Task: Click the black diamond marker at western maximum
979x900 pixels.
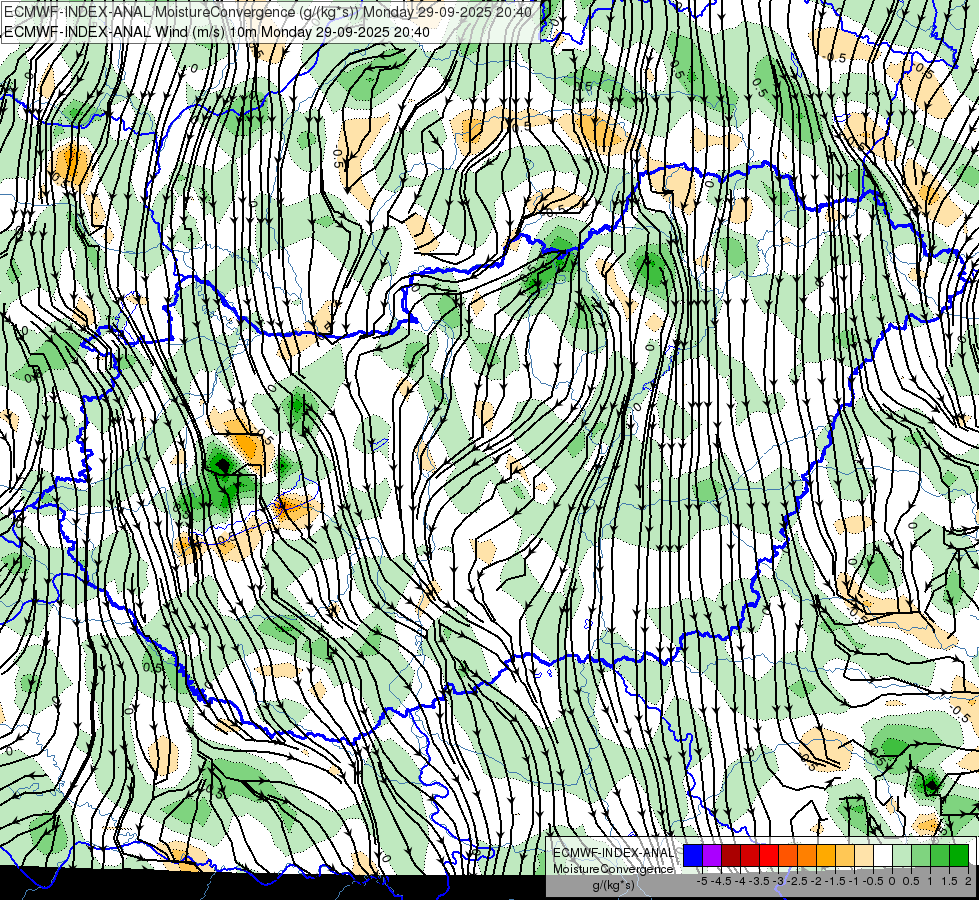Action: coord(222,465)
